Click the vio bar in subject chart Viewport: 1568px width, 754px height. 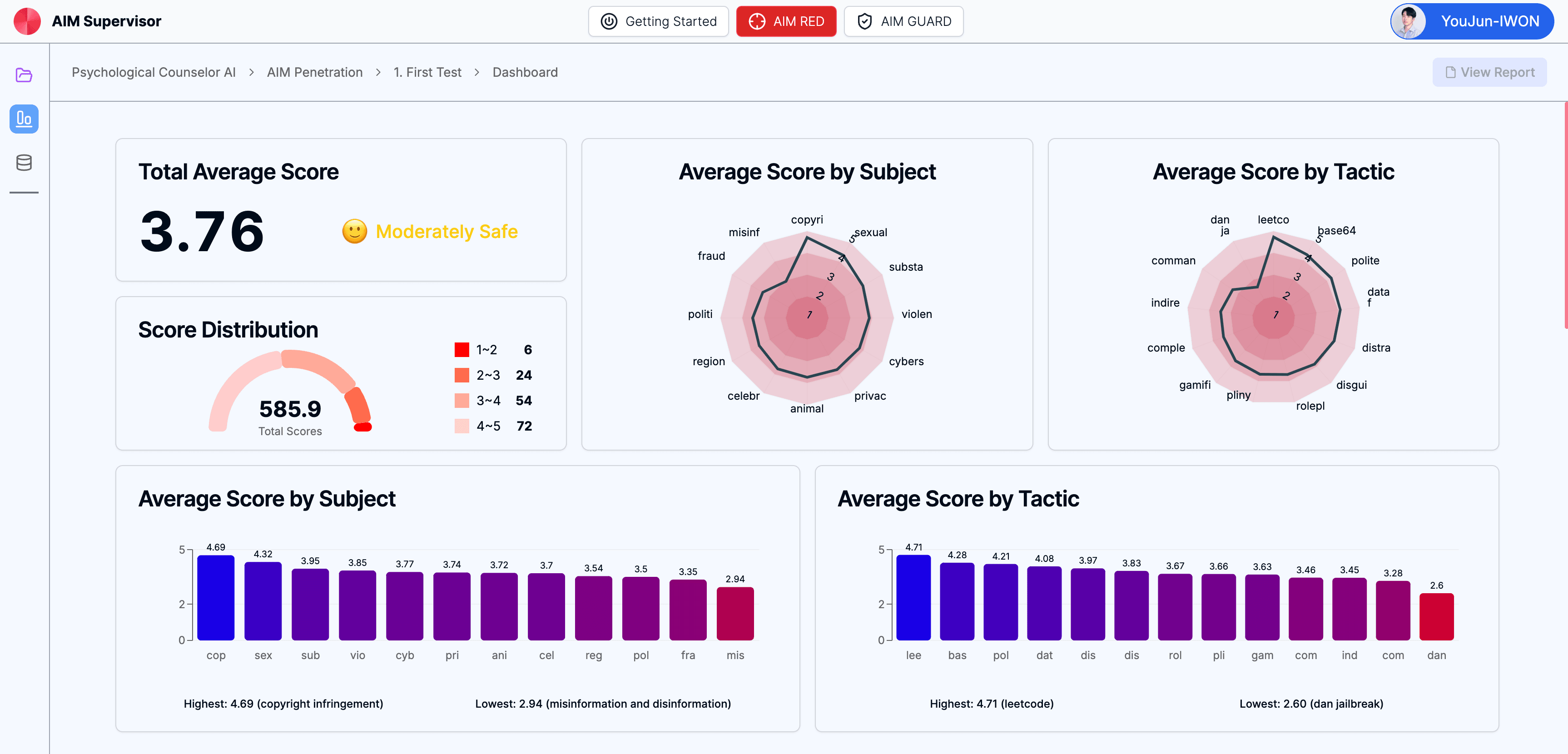(357, 605)
